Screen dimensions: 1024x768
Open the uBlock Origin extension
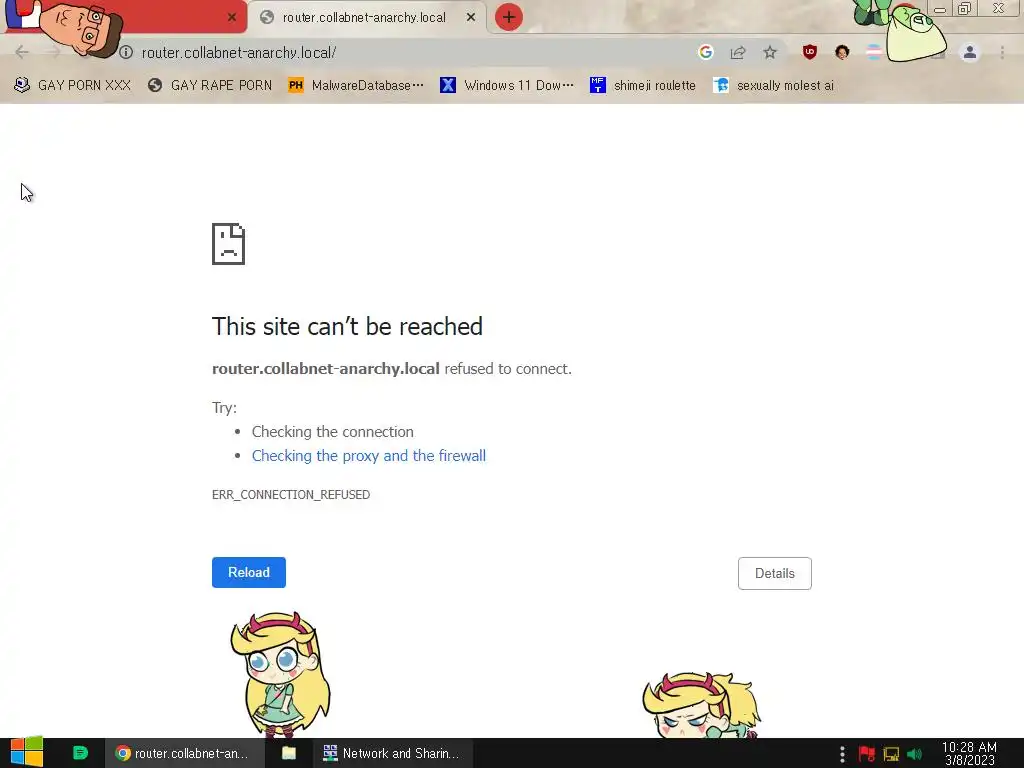(x=810, y=52)
